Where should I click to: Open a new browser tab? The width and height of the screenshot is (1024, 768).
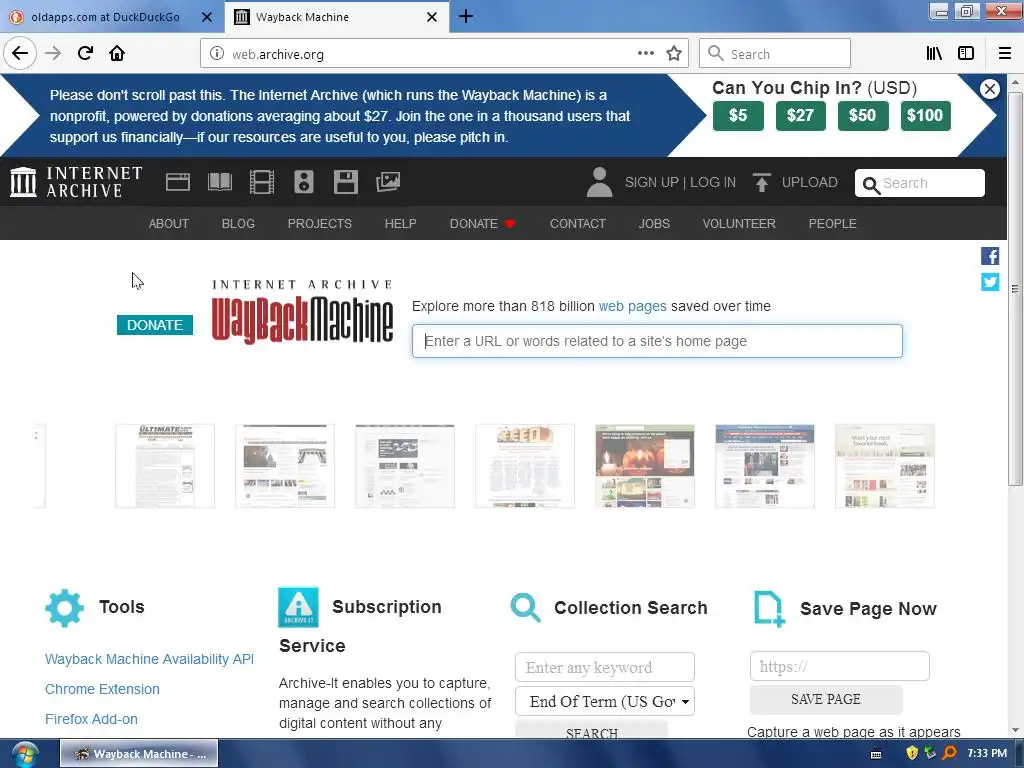[x=466, y=16]
